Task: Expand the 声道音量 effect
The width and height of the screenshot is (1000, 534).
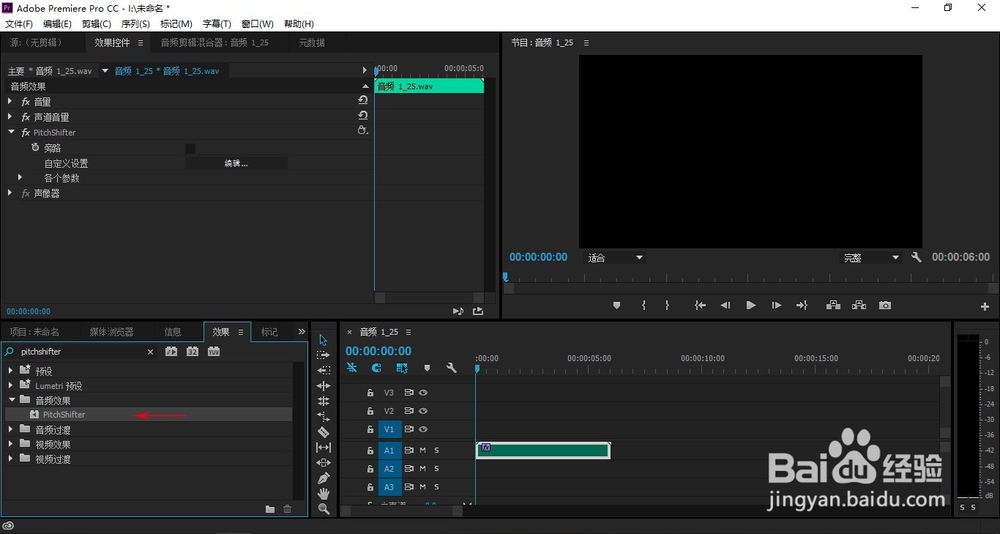Action: pyautogui.click(x=10, y=117)
